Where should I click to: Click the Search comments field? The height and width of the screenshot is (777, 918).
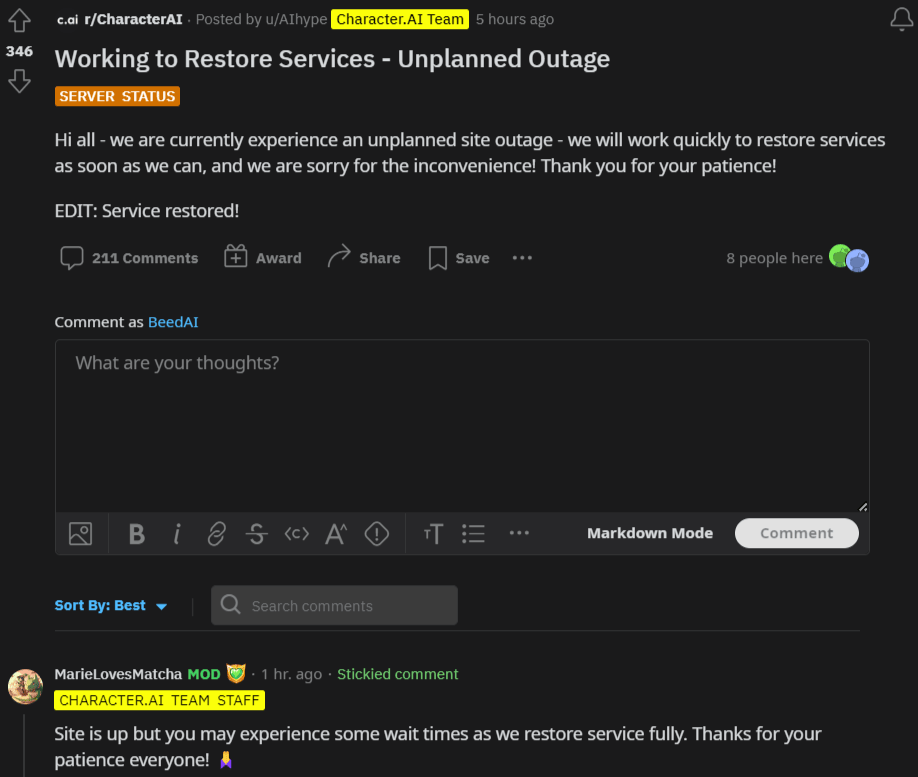pyautogui.click(x=334, y=605)
